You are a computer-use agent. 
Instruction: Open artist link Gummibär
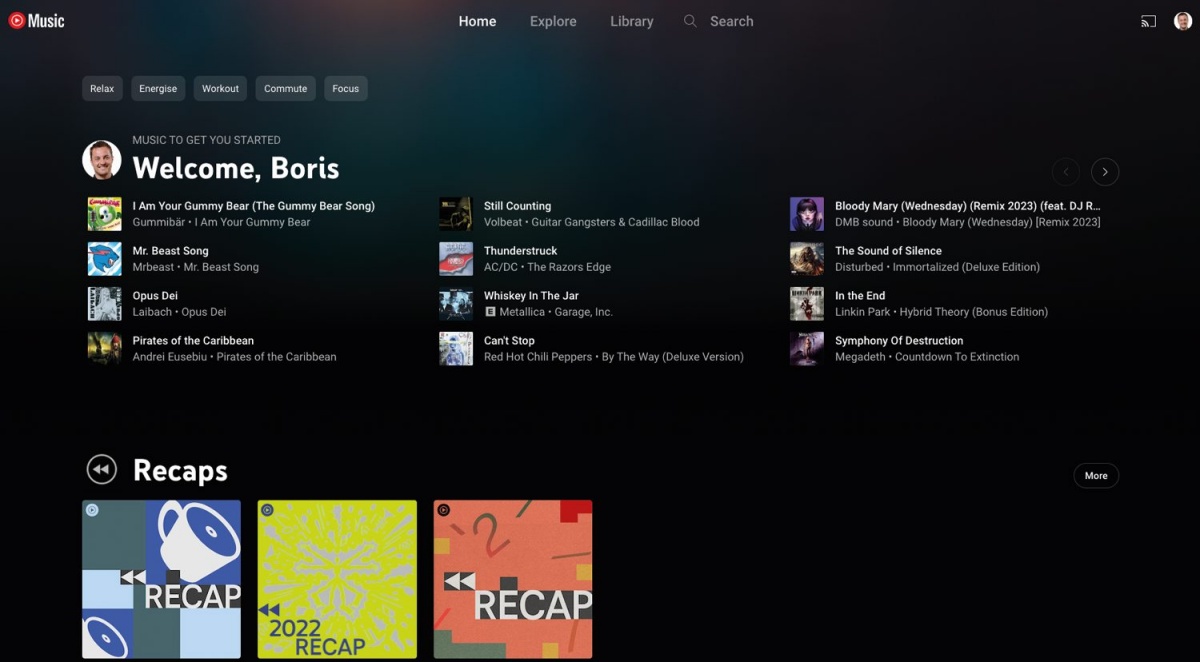point(159,222)
